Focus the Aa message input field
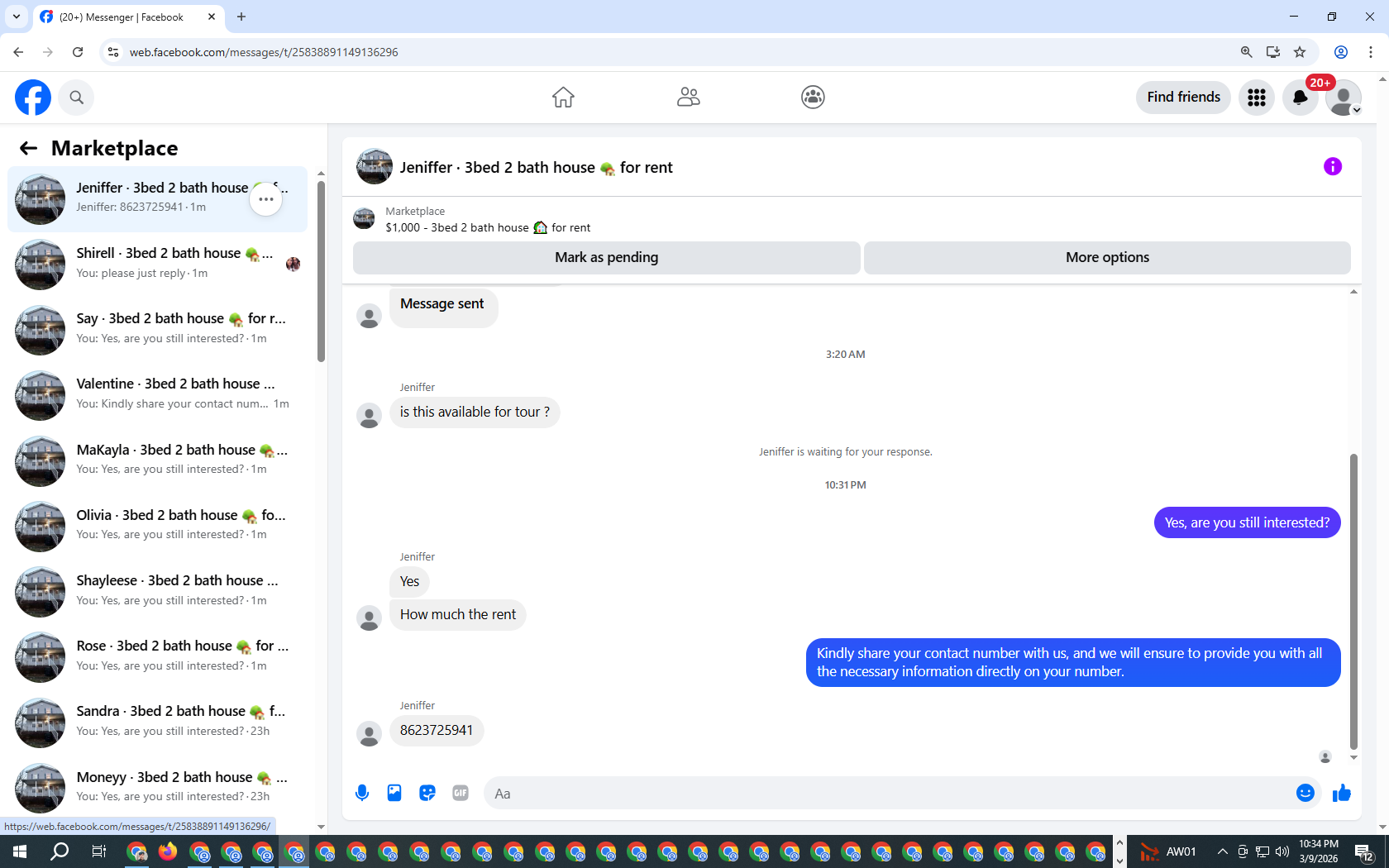The image size is (1389, 868). point(888,794)
